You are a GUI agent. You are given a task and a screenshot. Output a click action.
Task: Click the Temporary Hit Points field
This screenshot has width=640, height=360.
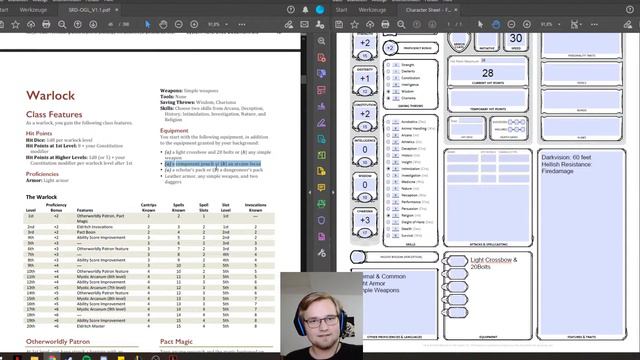point(488,98)
